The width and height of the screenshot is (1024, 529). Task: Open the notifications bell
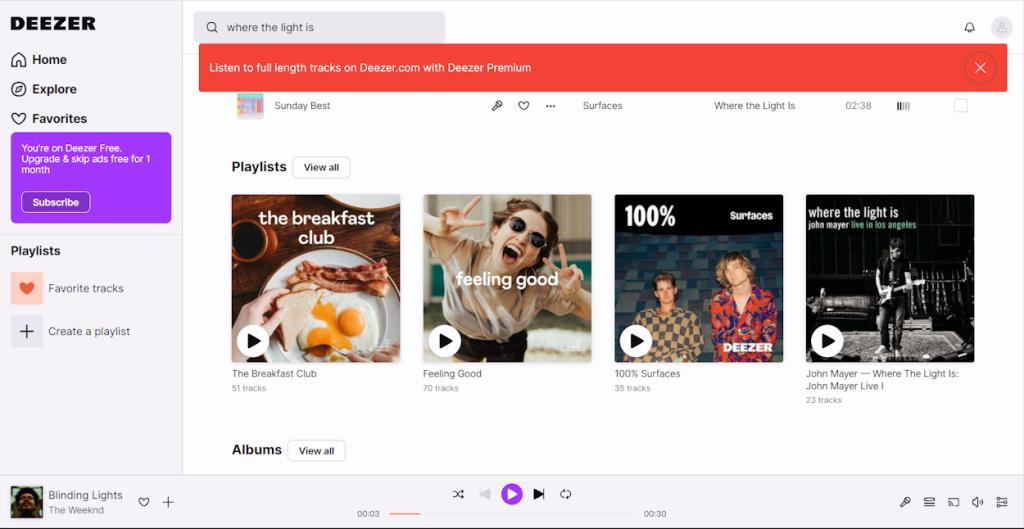click(x=969, y=27)
